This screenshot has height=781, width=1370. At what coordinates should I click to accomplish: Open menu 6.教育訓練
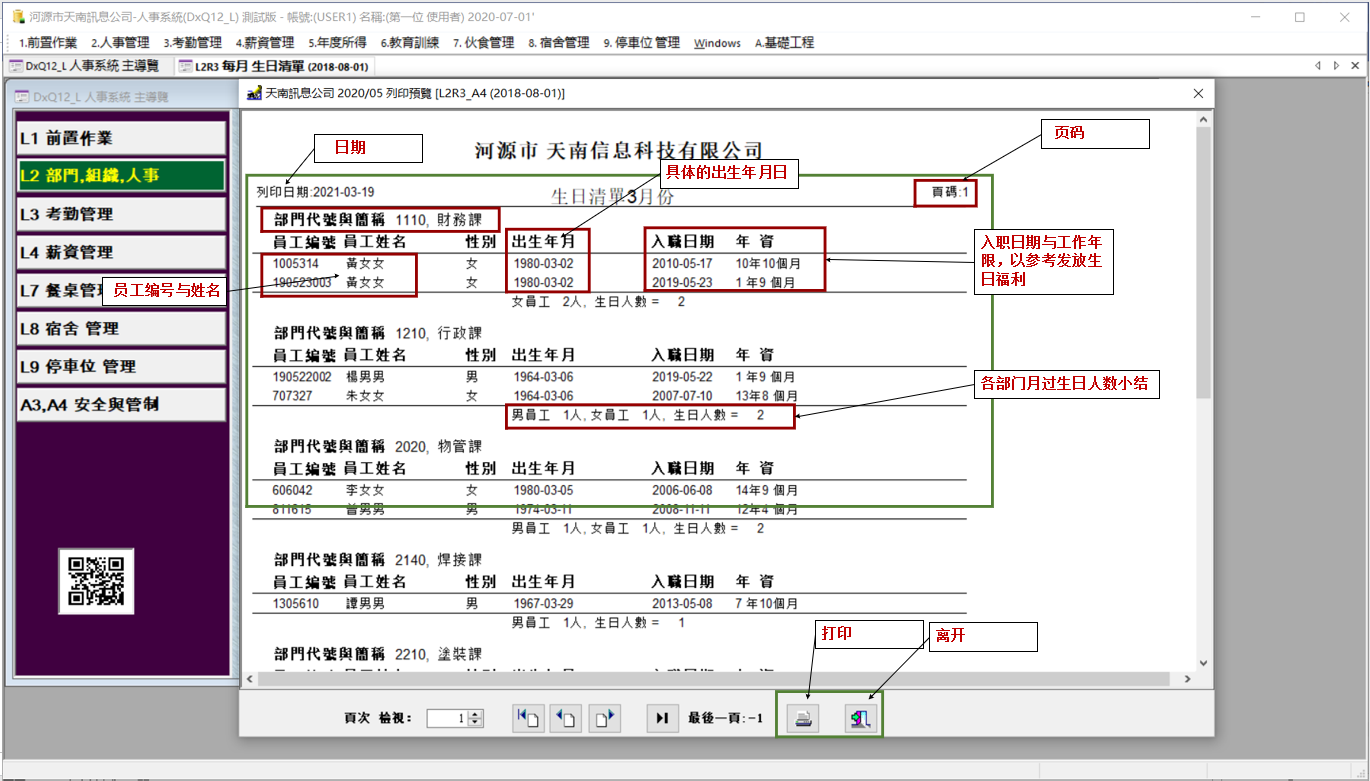[410, 43]
